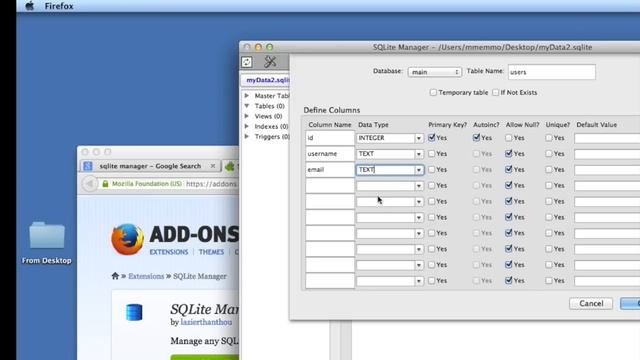Open the EXTENSIONS section on Add-ons page
This screenshot has width=640, height=360.
click(169, 252)
